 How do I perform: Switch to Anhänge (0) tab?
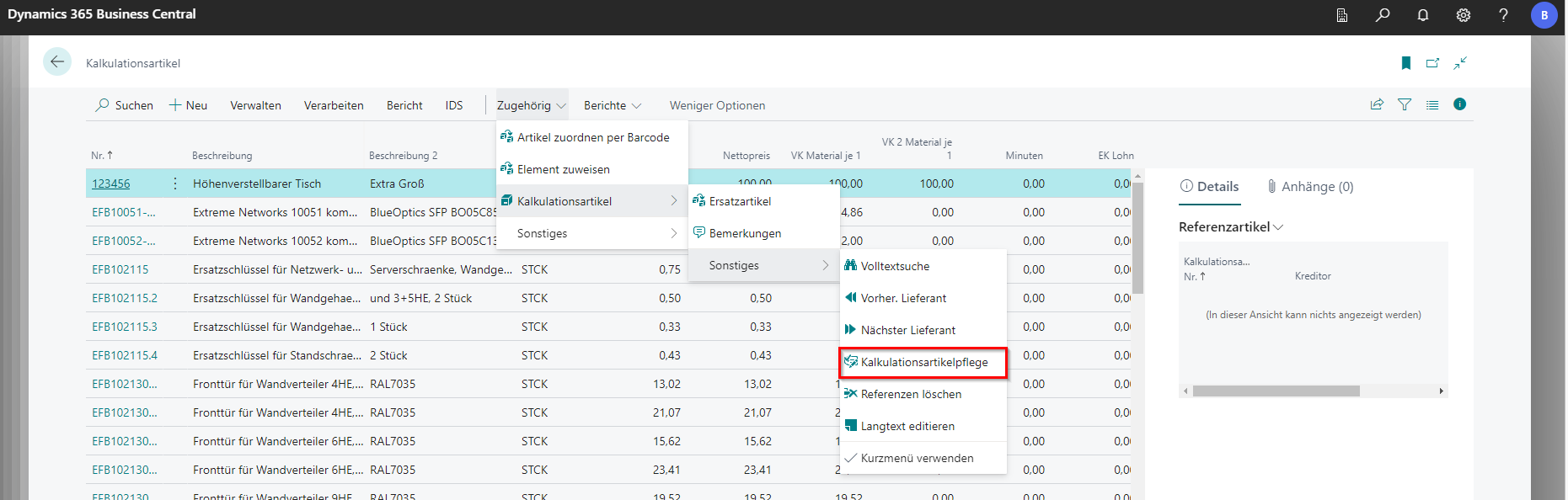(1310, 187)
